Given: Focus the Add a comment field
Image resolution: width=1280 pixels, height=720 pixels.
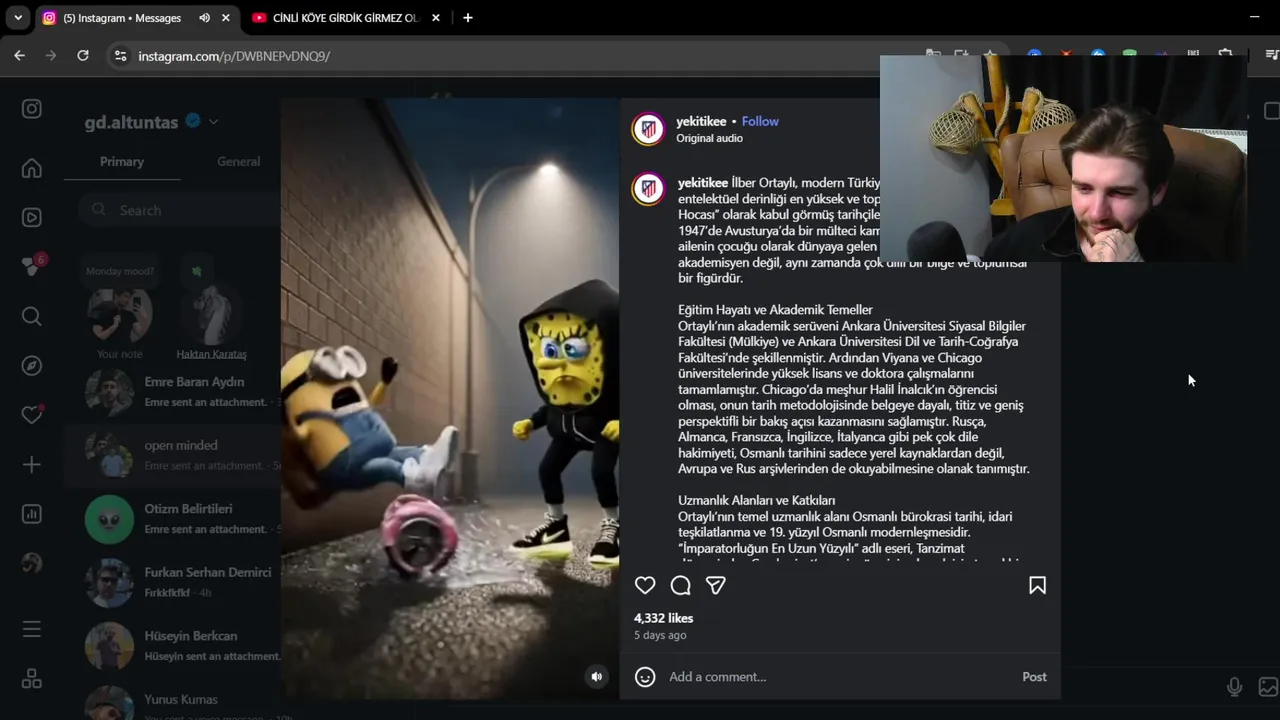Looking at the screenshot, I should tap(840, 677).
